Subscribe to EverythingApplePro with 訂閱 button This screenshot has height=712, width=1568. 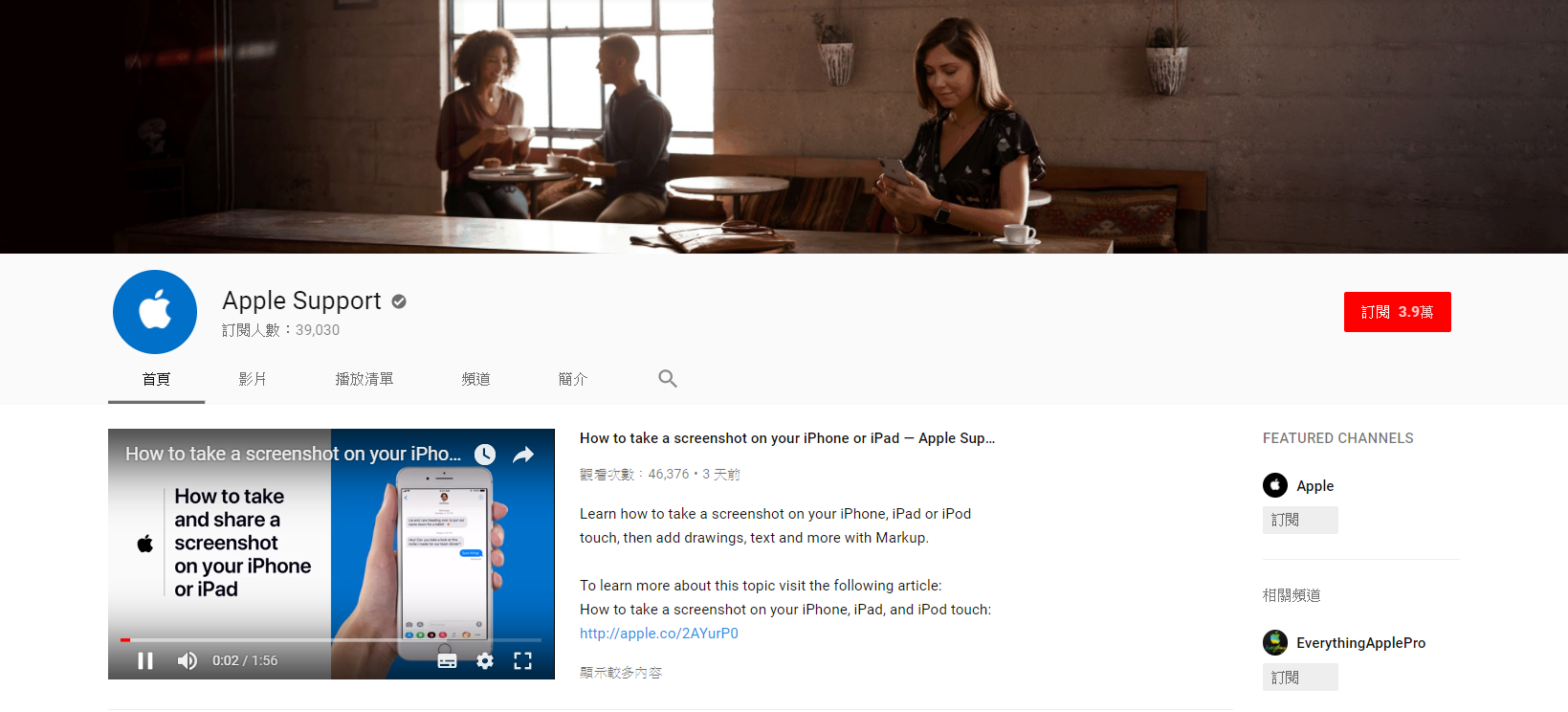coord(1299,678)
